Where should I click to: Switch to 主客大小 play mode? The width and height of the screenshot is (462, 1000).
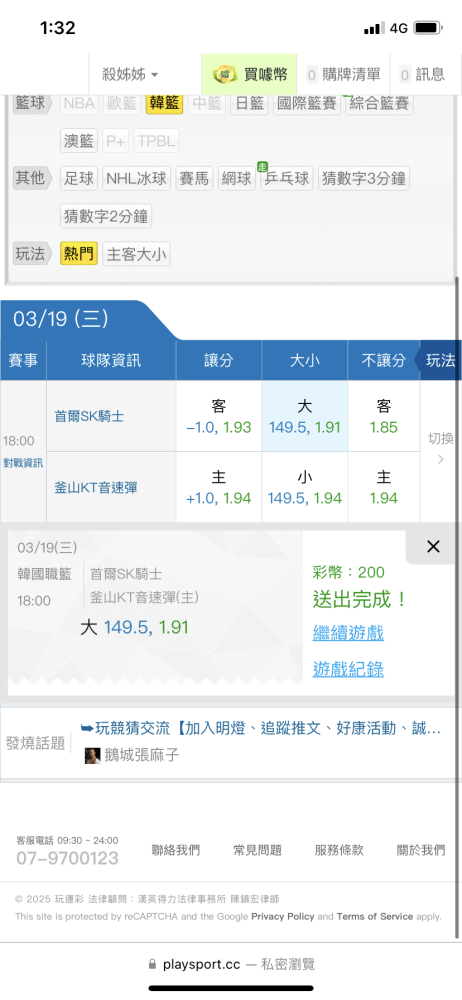[136, 254]
